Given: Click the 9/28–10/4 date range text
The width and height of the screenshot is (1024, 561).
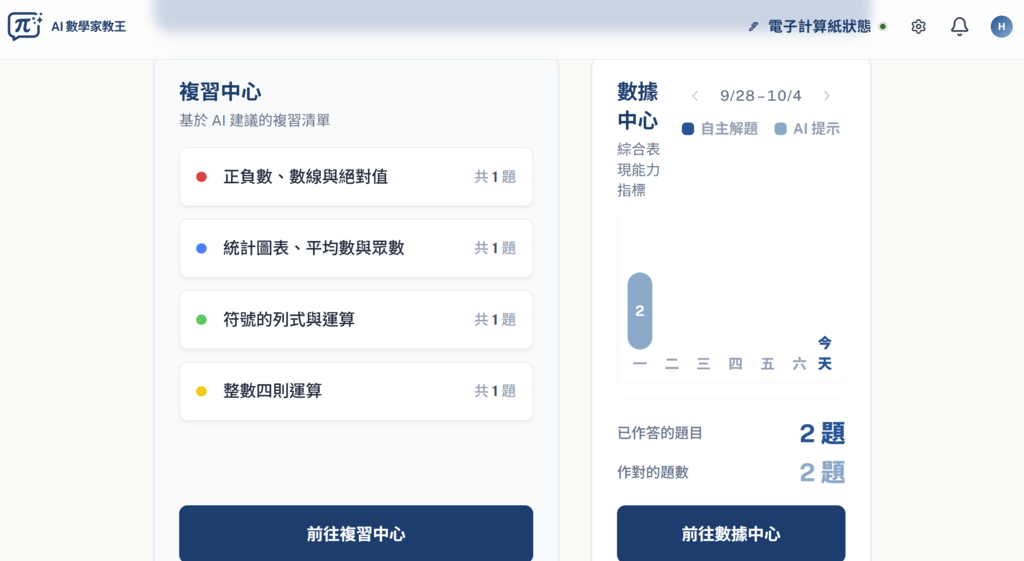Looking at the screenshot, I should [761, 96].
